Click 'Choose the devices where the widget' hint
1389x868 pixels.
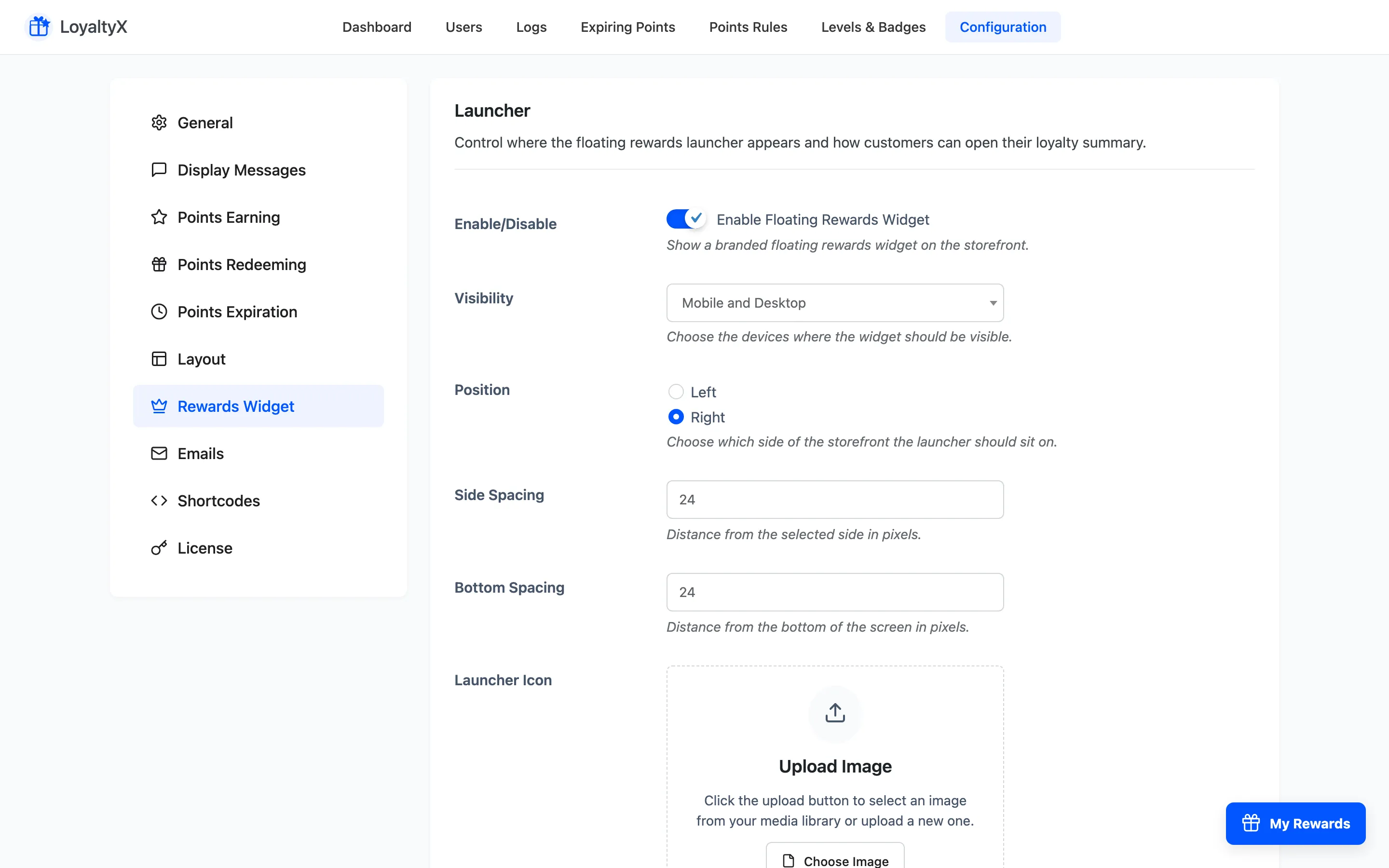point(839,337)
